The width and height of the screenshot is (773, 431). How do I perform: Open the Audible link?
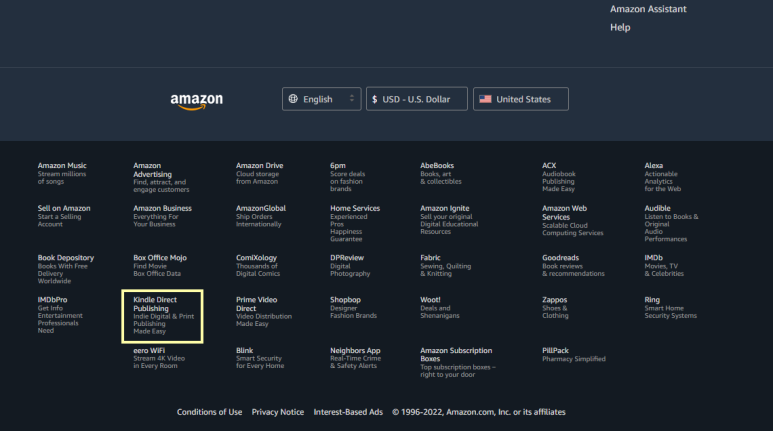coord(671,223)
